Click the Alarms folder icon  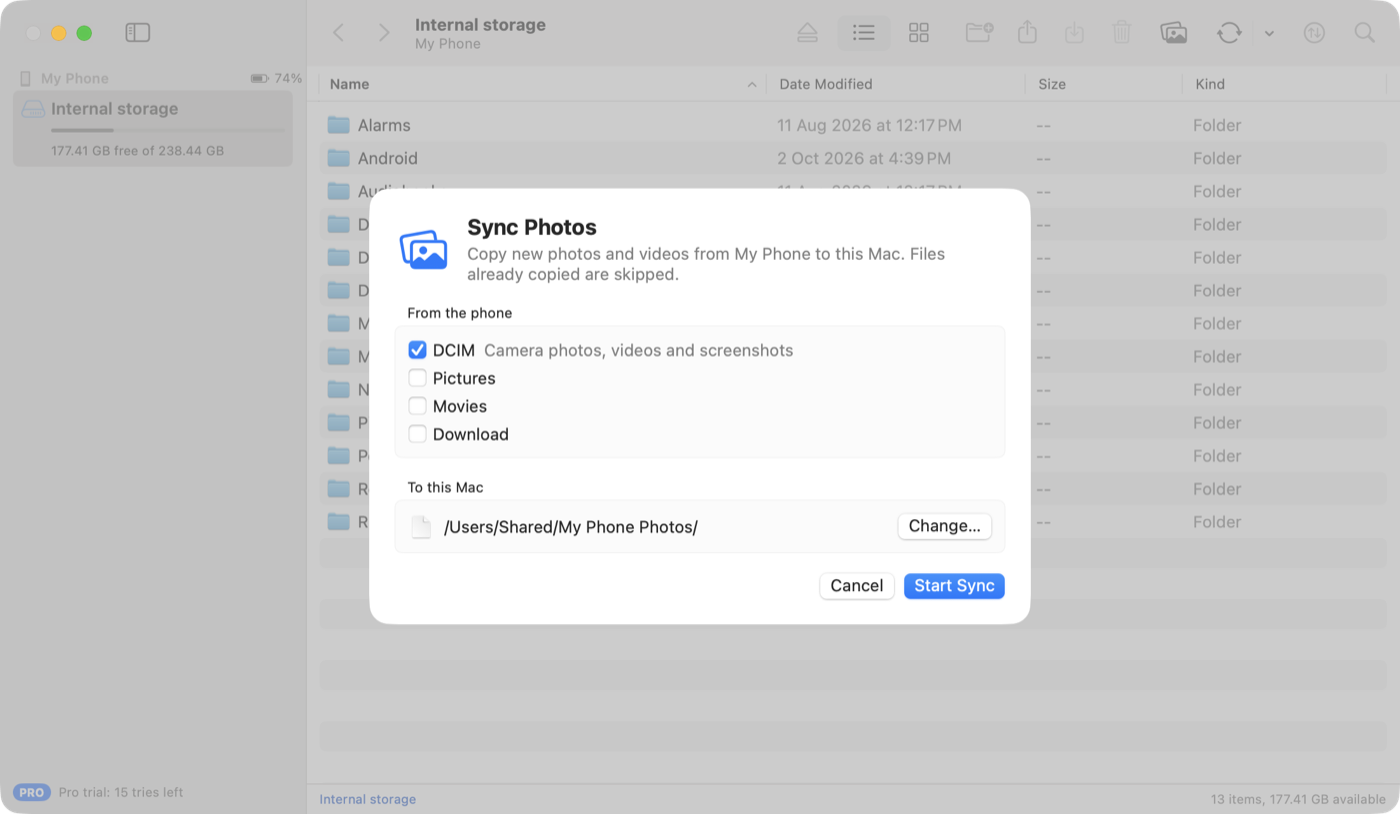click(339, 125)
